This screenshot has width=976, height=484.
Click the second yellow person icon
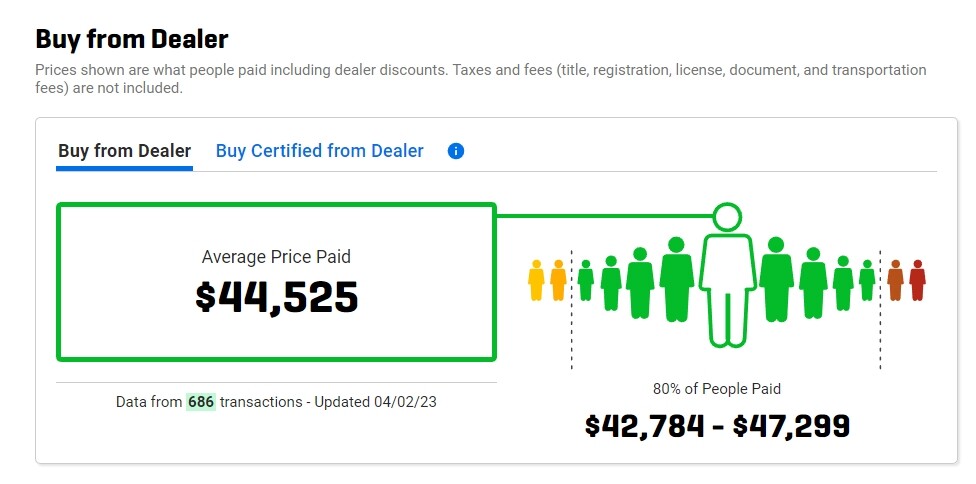click(558, 280)
